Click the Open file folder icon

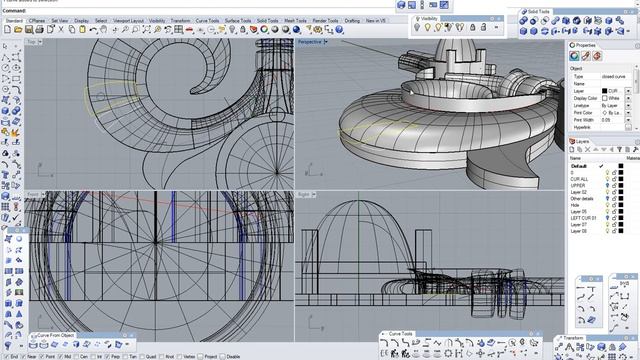[18, 29]
